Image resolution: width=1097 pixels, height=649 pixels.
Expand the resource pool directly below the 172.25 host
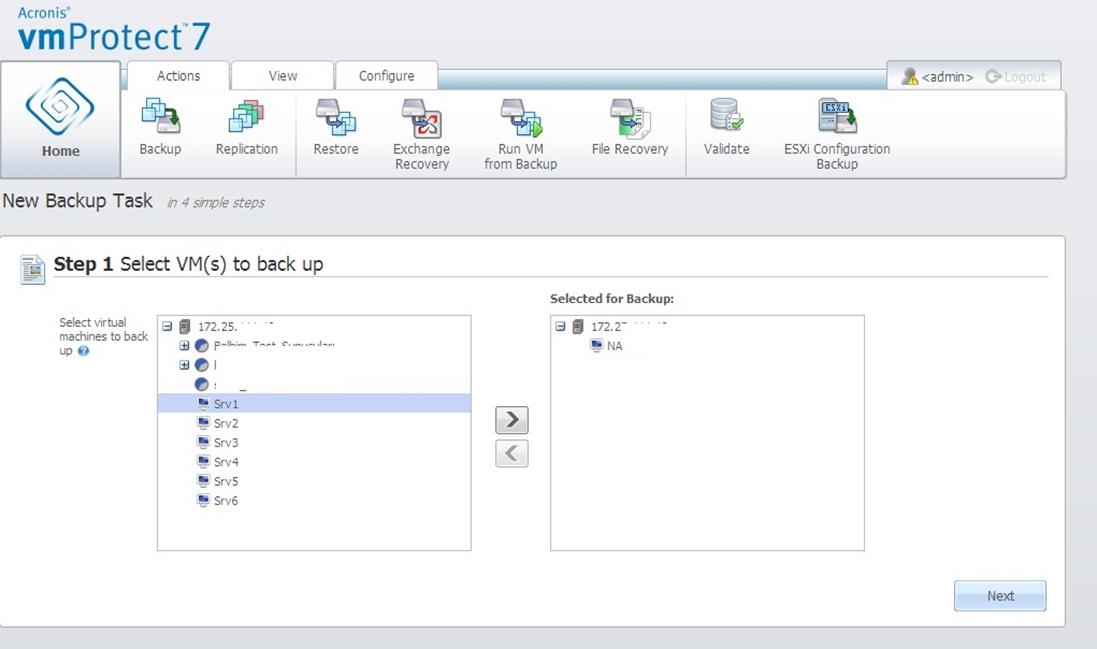184,345
